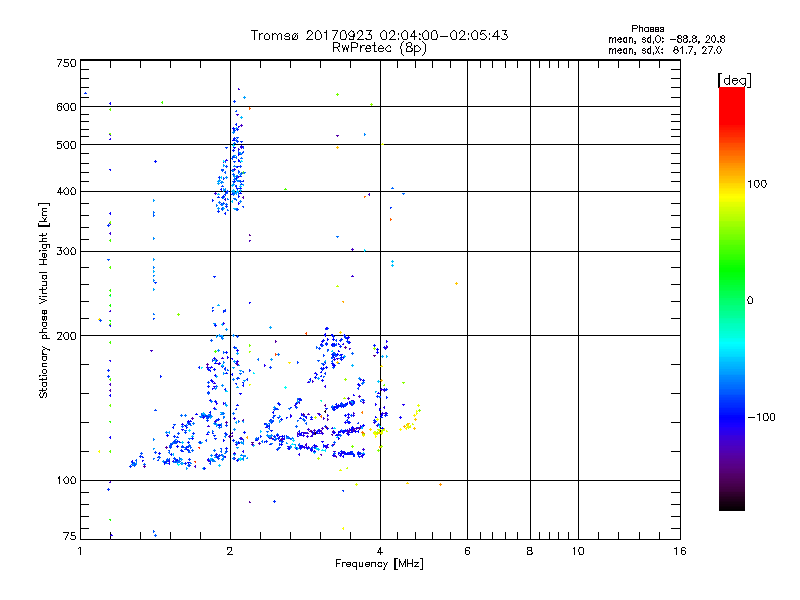Click the x-axis '4' tick label
The width and height of the screenshot is (800, 600).
coord(380,551)
